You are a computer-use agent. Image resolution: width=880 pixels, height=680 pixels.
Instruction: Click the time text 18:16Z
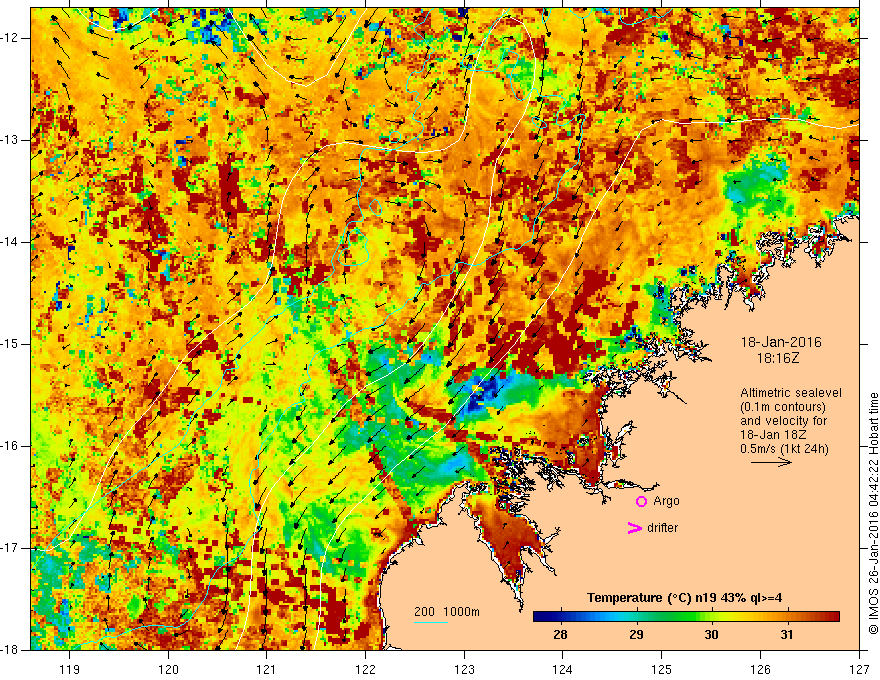pos(777,358)
